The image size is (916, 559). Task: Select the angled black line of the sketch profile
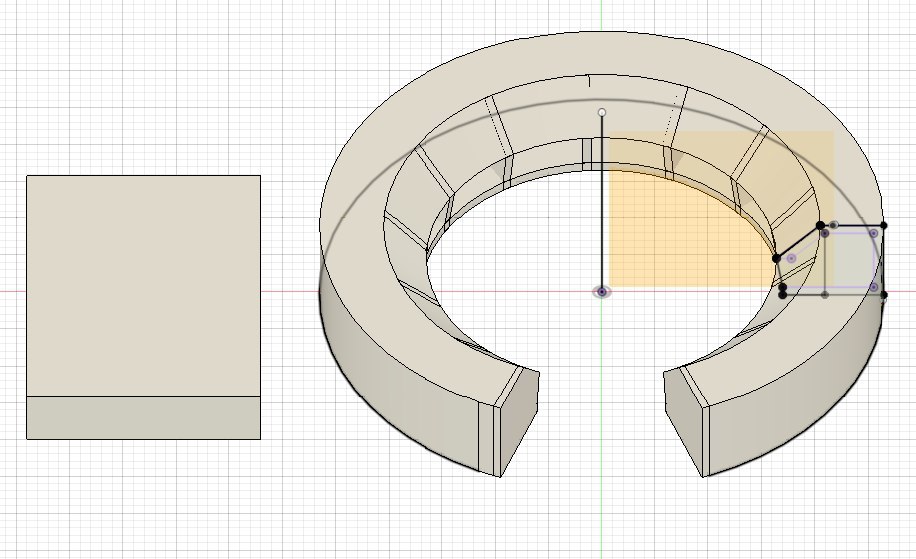tap(798, 241)
